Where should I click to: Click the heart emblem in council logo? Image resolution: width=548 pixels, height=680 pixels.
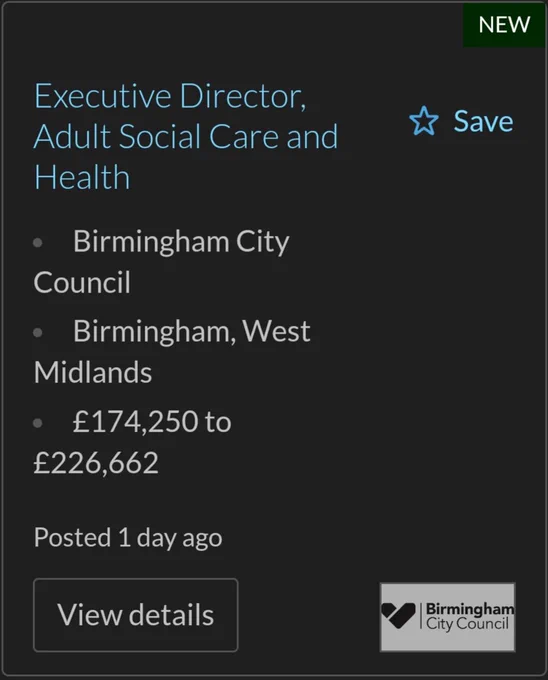pos(398,615)
